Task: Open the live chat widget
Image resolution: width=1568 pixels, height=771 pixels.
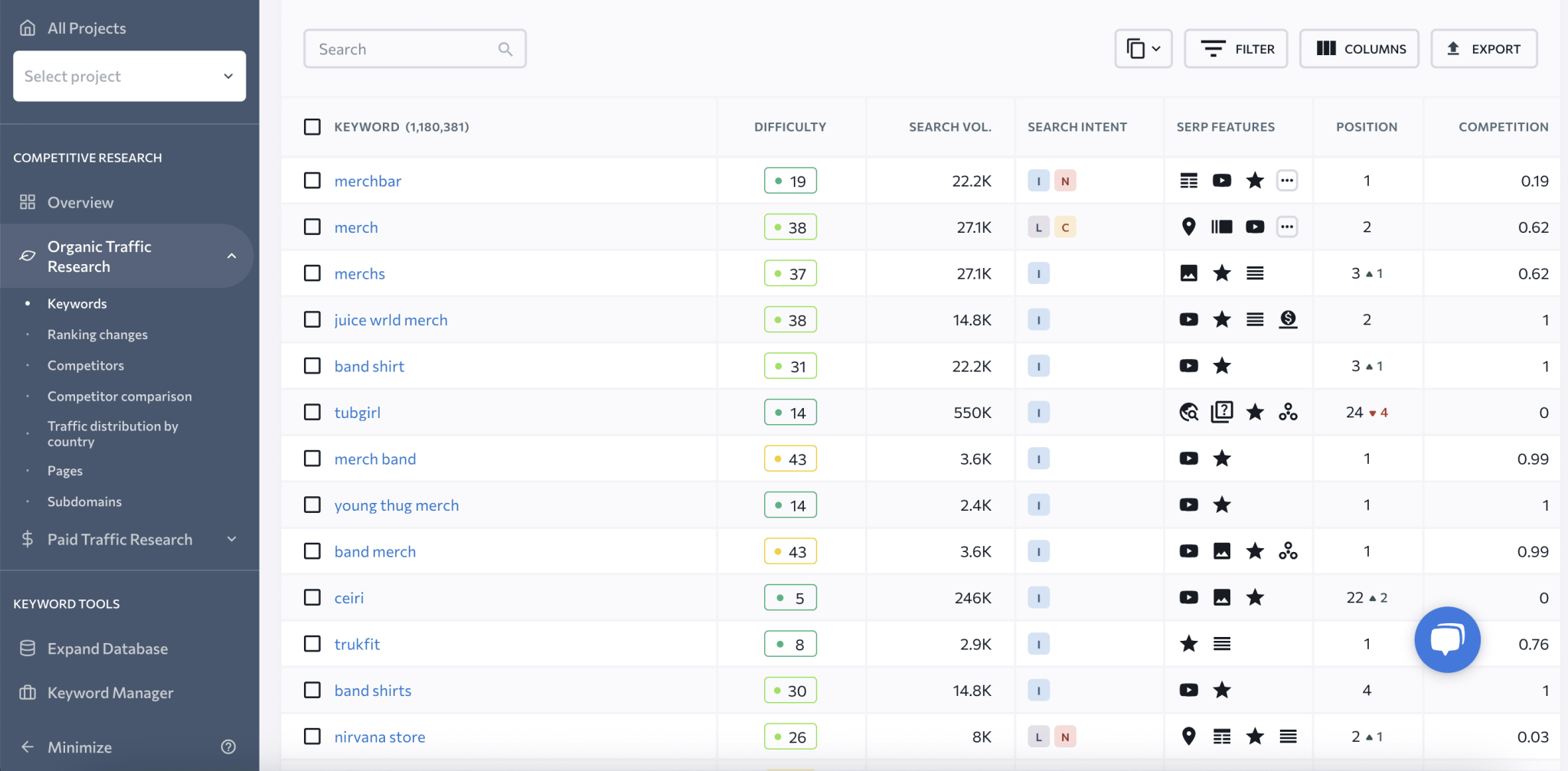Action: 1446,639
